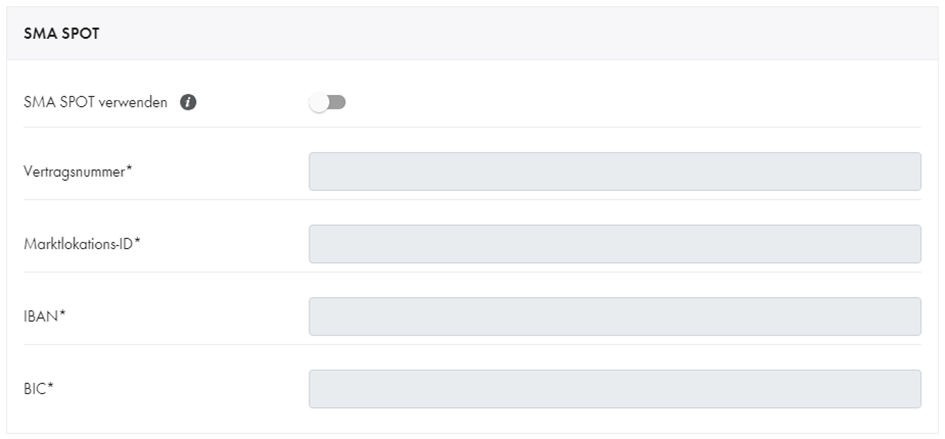Click into the IBAN field
Screen dimensions: 945x439
pos(615,316)
